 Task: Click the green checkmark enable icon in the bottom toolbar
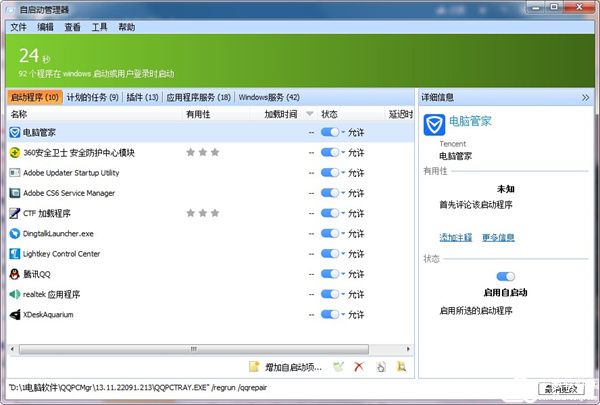pyautogui.click(x=338, y=367)
